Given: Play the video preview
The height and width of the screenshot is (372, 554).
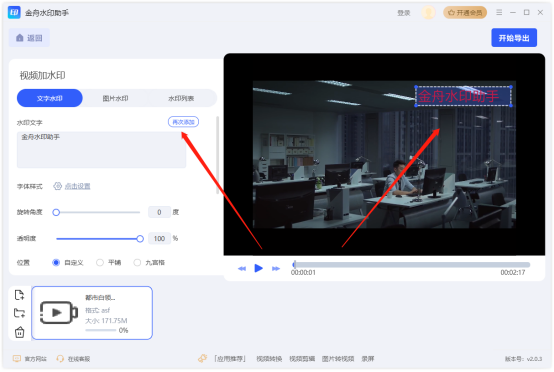Looking at the screenshot, I should (x=259, y=268).
